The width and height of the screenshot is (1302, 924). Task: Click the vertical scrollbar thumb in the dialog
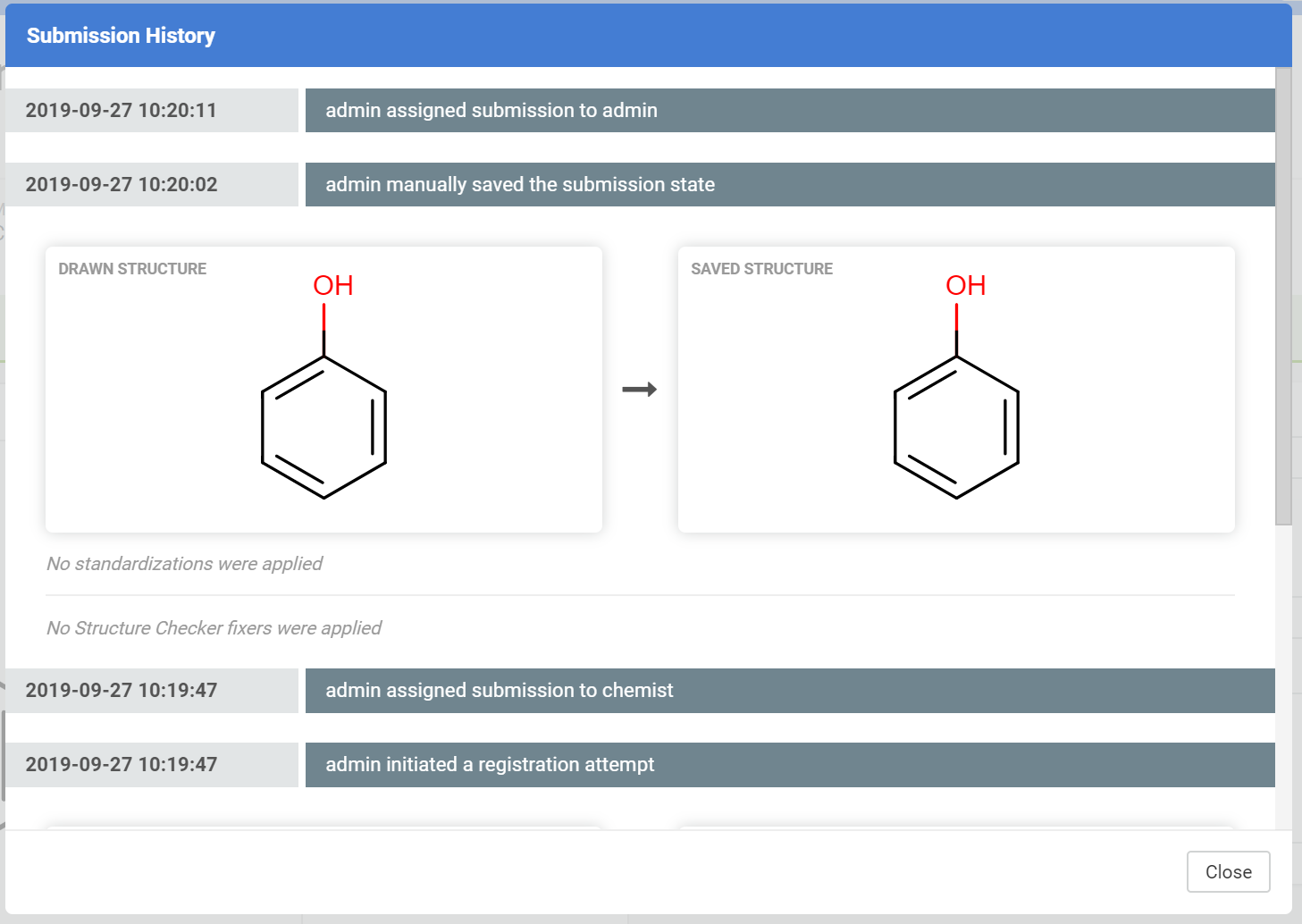pyautogui.click(x=1283, y=295)
